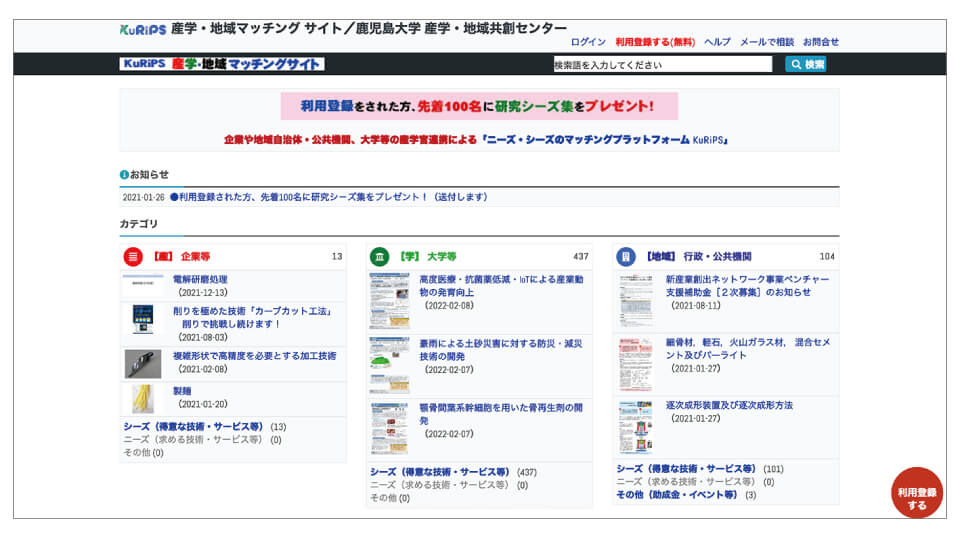
Task: Open the 電解研磨処理 entry
Action: [x=200, y=279]
